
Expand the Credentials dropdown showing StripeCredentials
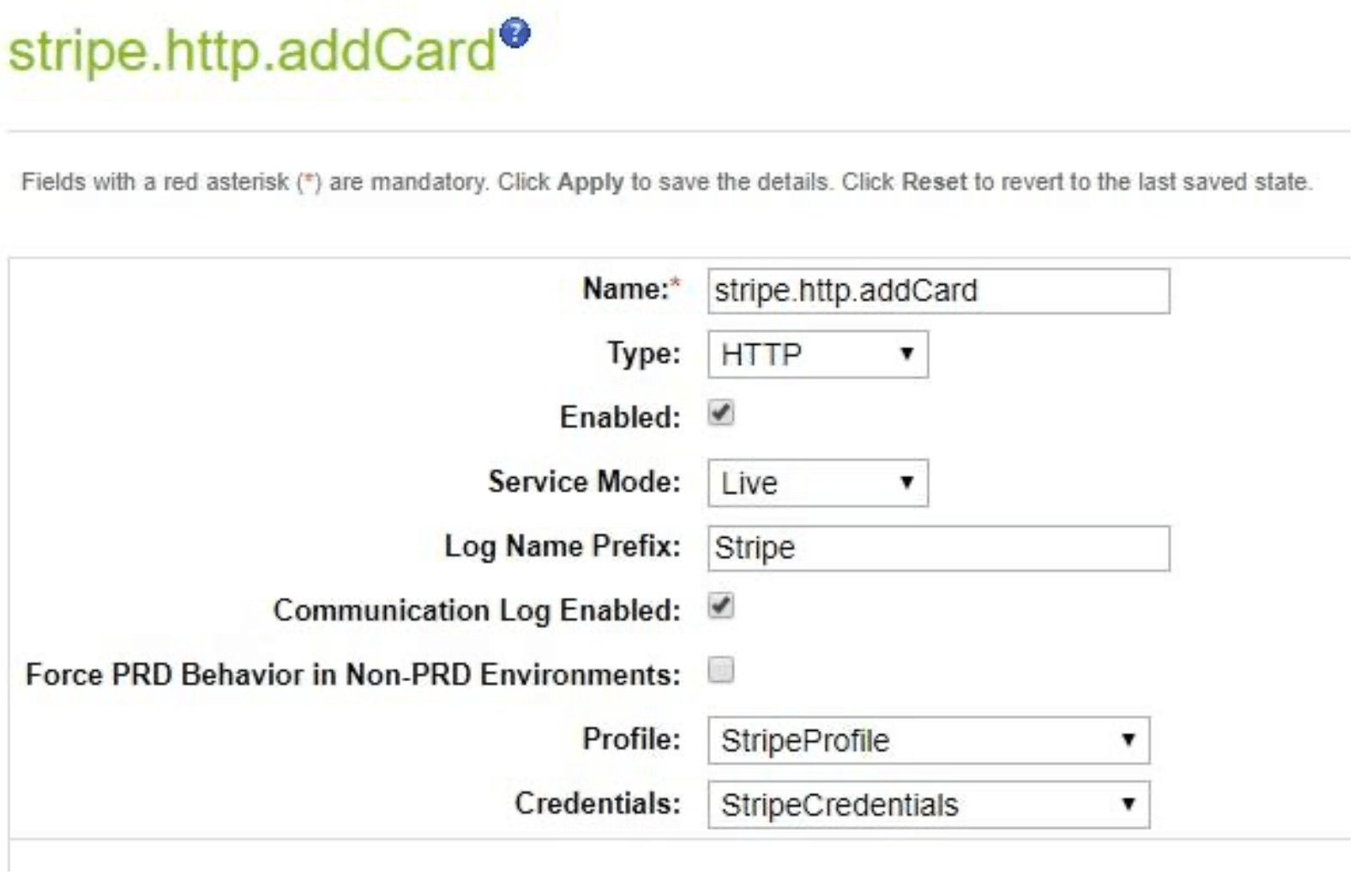coord(929,805)
